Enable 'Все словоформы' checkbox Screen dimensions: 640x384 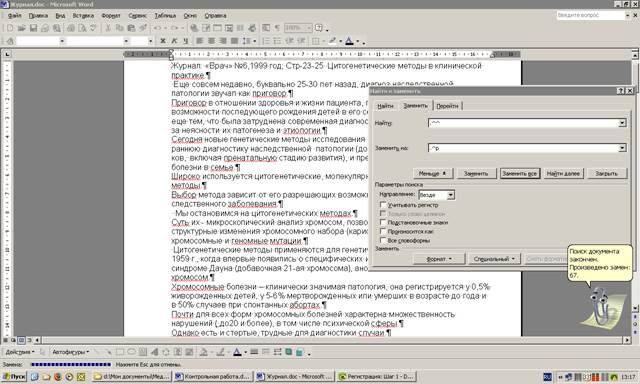[x=383, y=240]
